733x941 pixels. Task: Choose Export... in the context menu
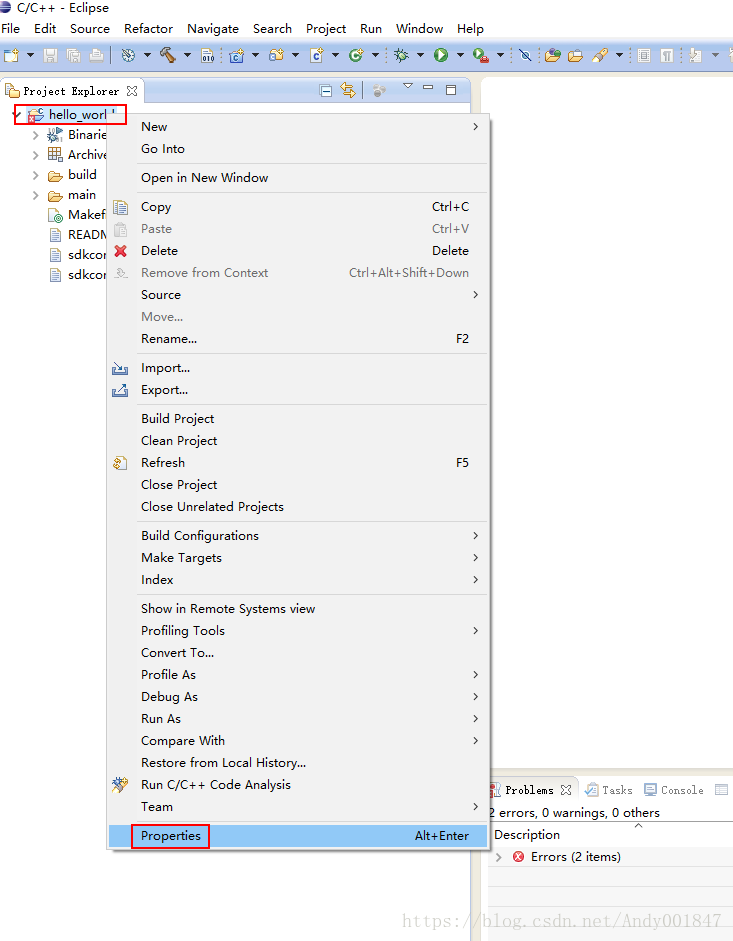(298, 389)
